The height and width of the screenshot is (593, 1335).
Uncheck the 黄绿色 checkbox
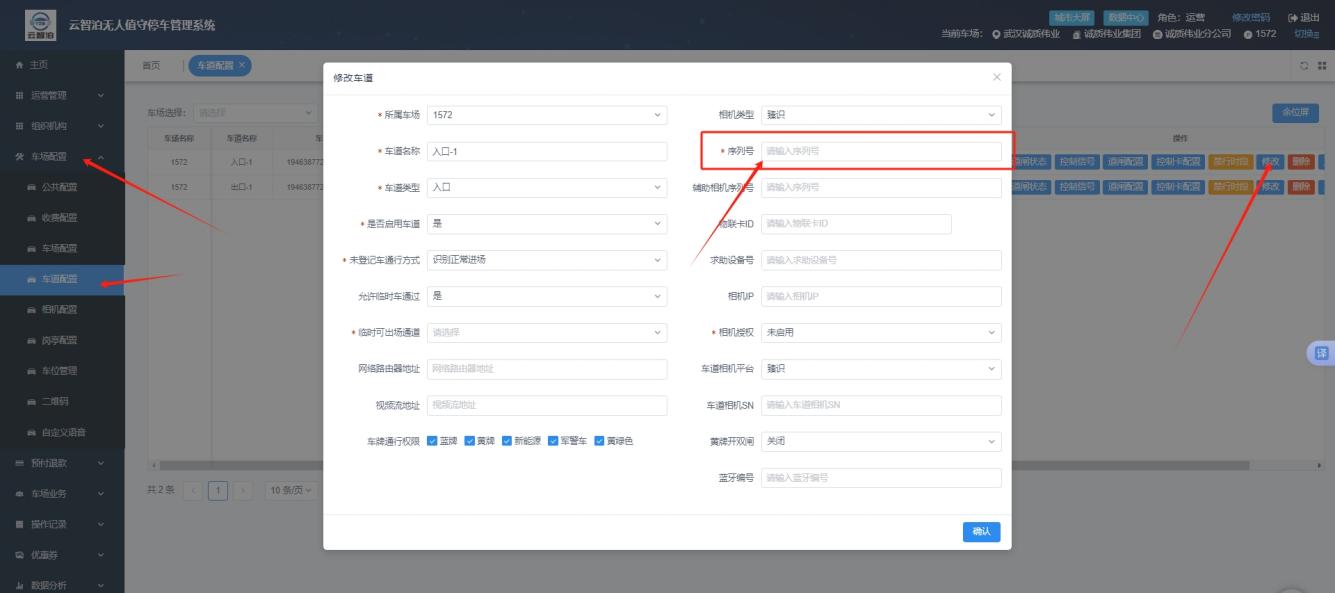pyautogui.click(x=599, y=441)
